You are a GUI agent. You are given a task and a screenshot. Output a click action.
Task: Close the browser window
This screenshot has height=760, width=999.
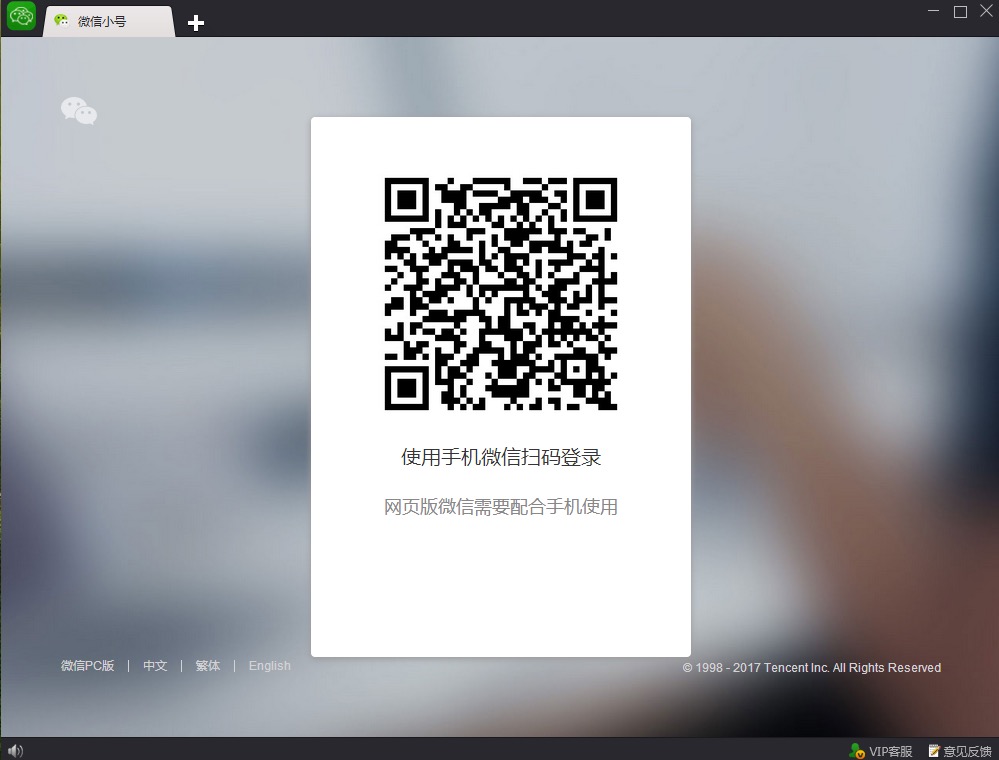pos(986,11)
